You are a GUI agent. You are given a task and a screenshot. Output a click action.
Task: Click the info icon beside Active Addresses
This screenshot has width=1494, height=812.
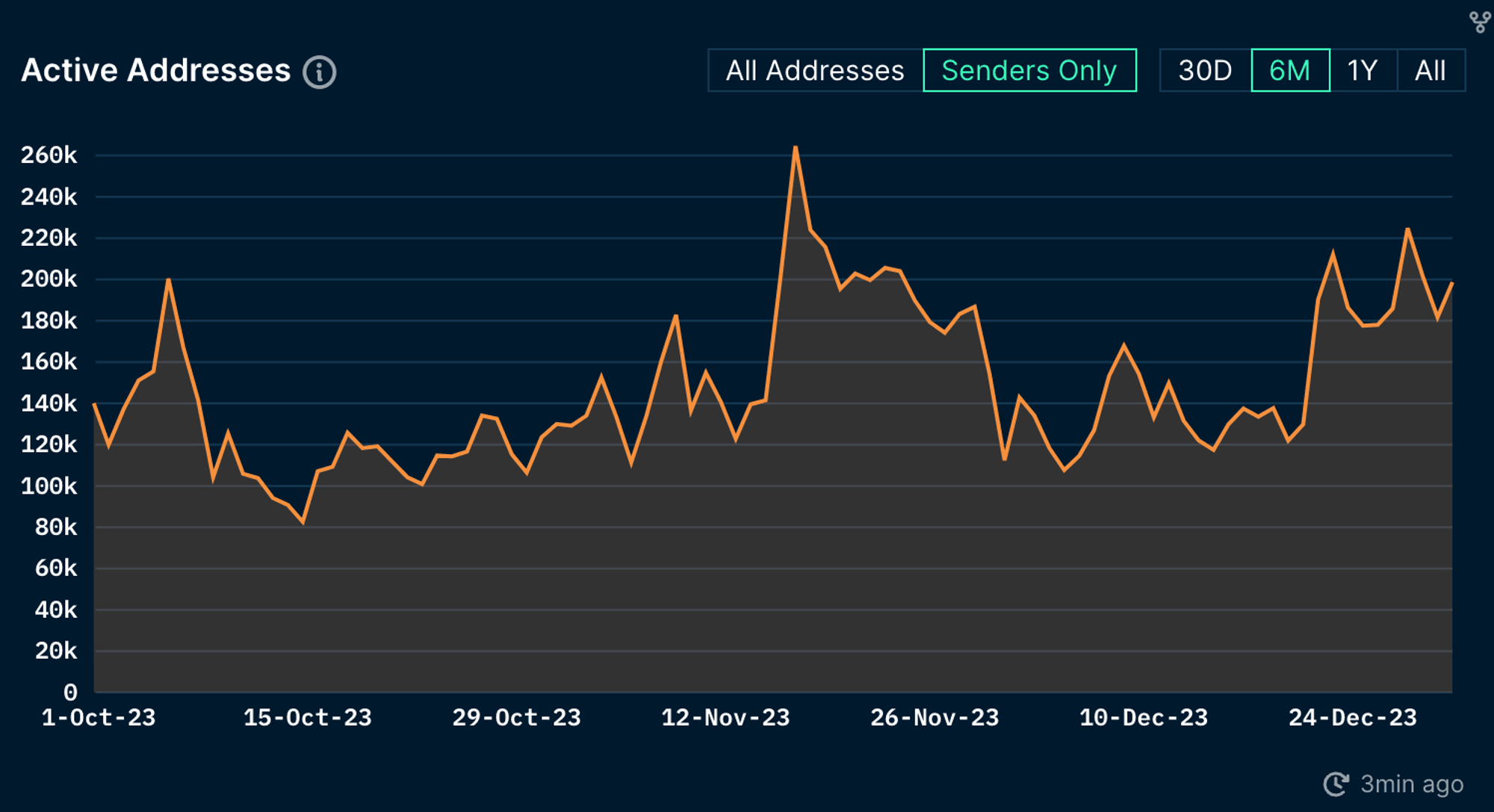coord(320,72)
